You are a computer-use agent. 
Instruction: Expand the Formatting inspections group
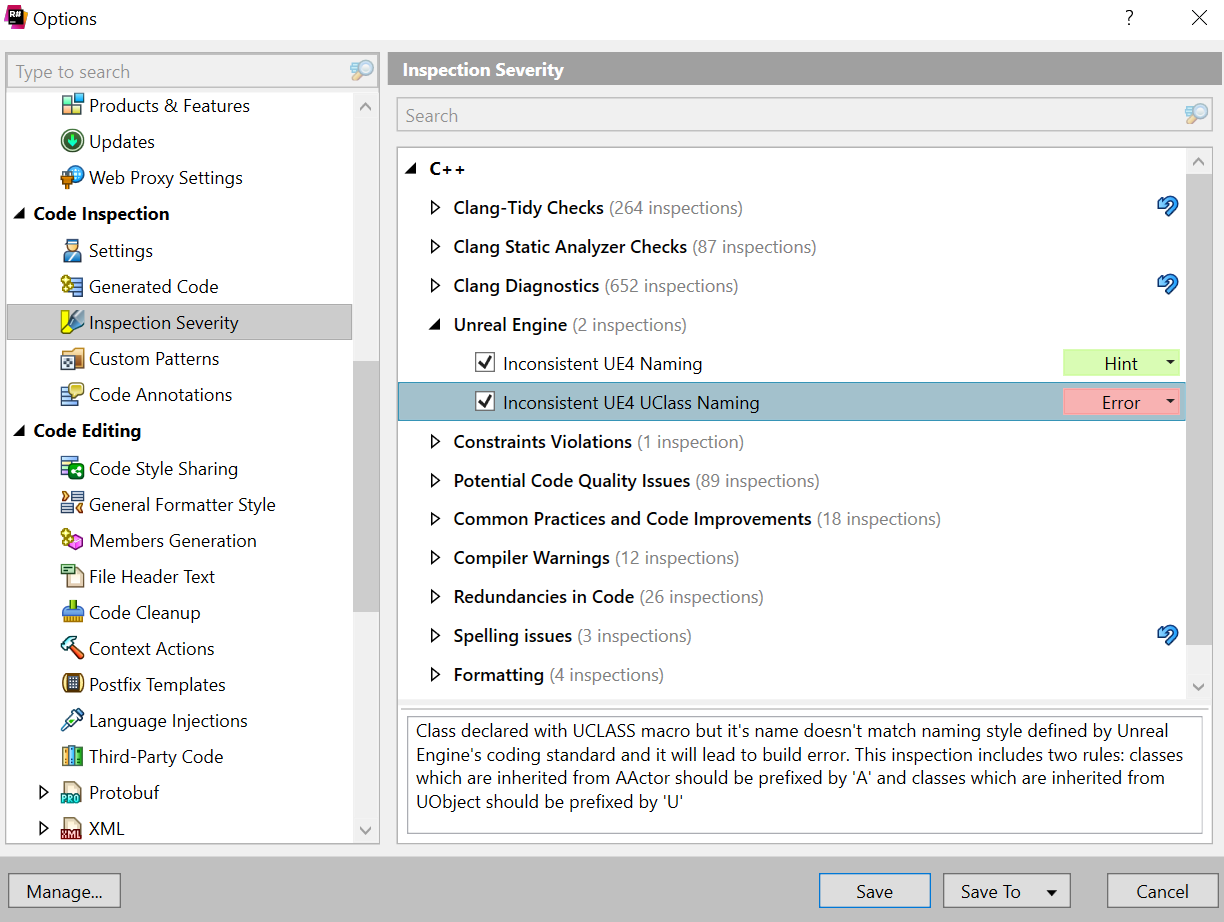[x=435, y=675]
